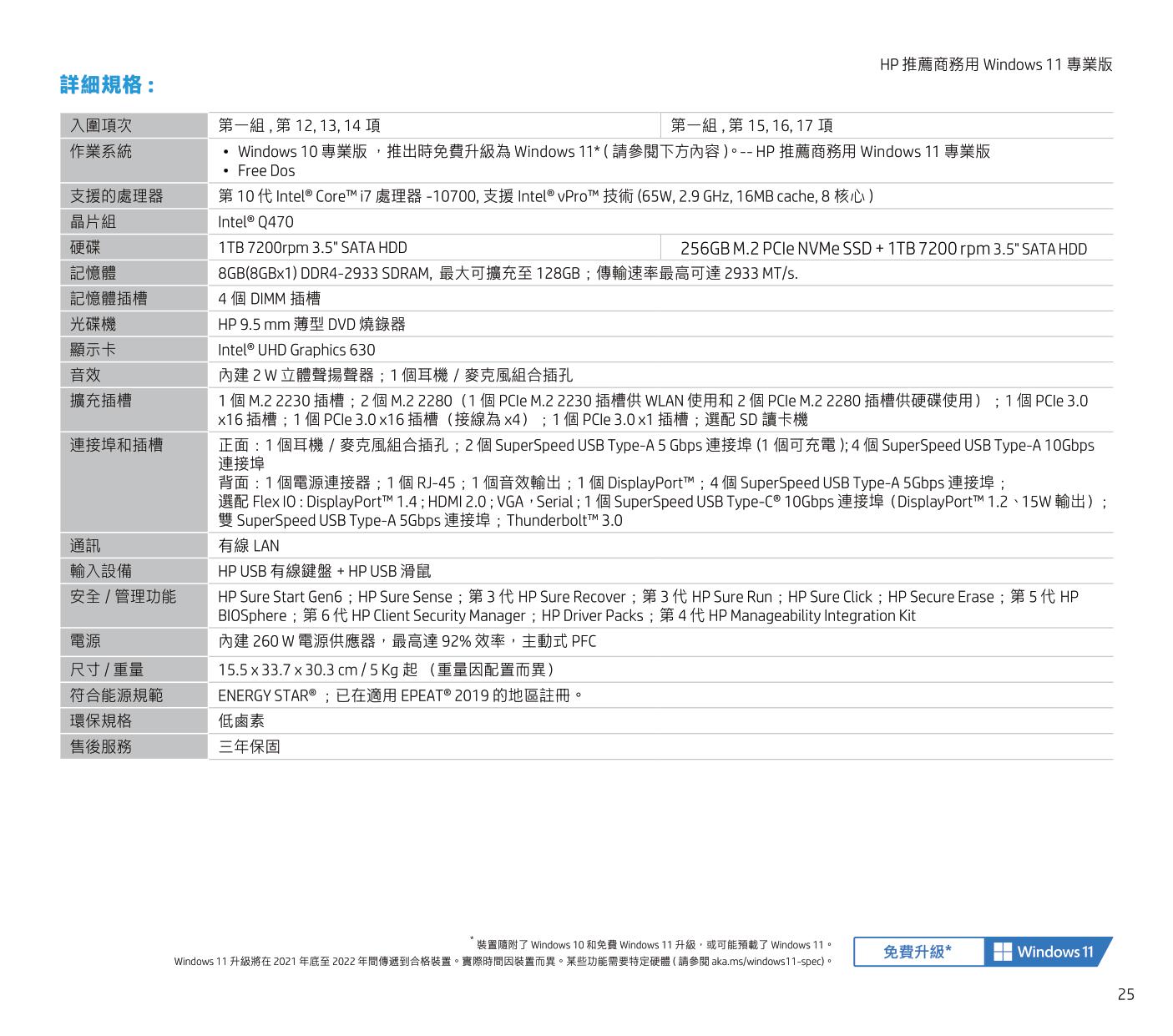Click the 三年保固 warranty cell
The height and width of the screenshot is (1036, 1173).
coord(249,747)
